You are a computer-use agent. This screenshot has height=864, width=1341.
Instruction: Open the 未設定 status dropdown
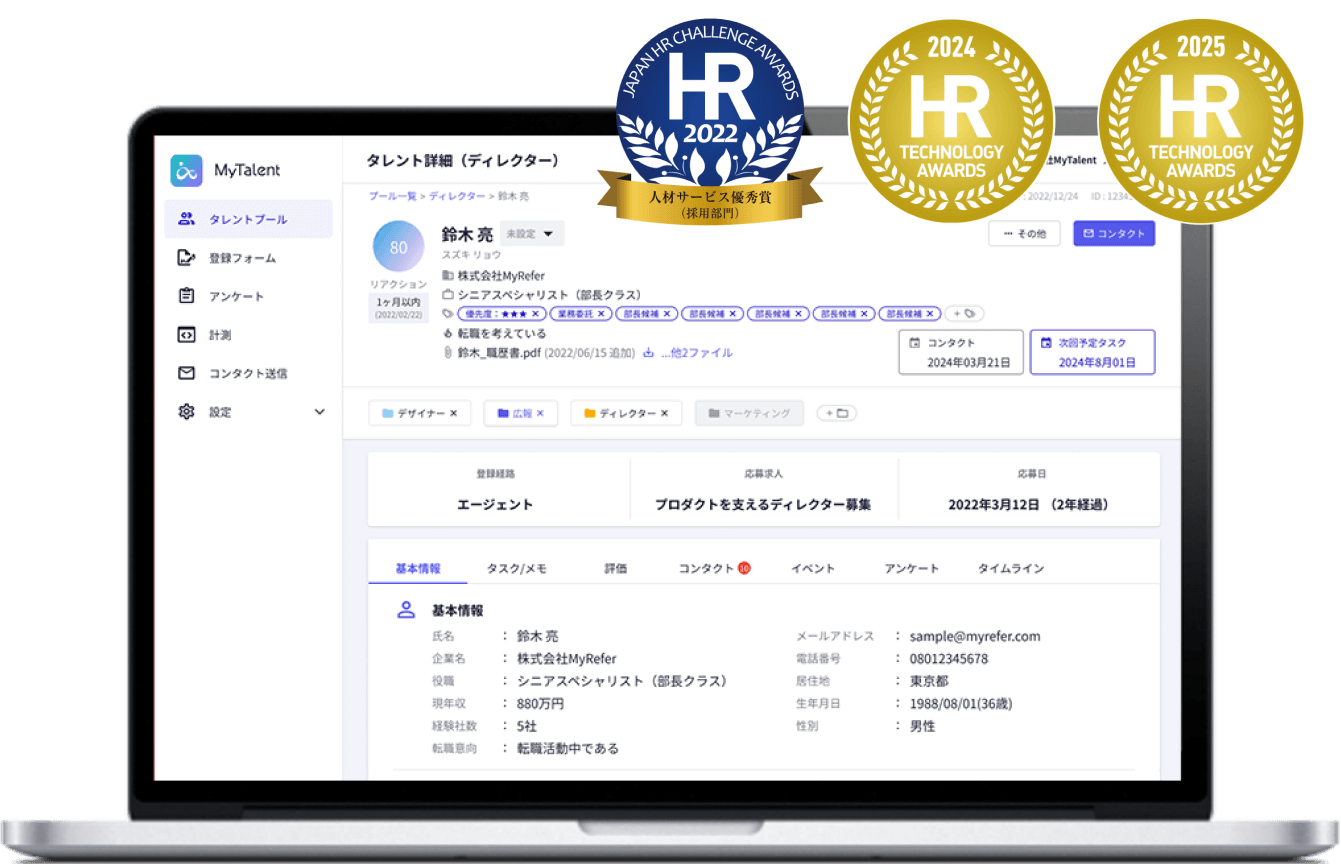point(532,233)
